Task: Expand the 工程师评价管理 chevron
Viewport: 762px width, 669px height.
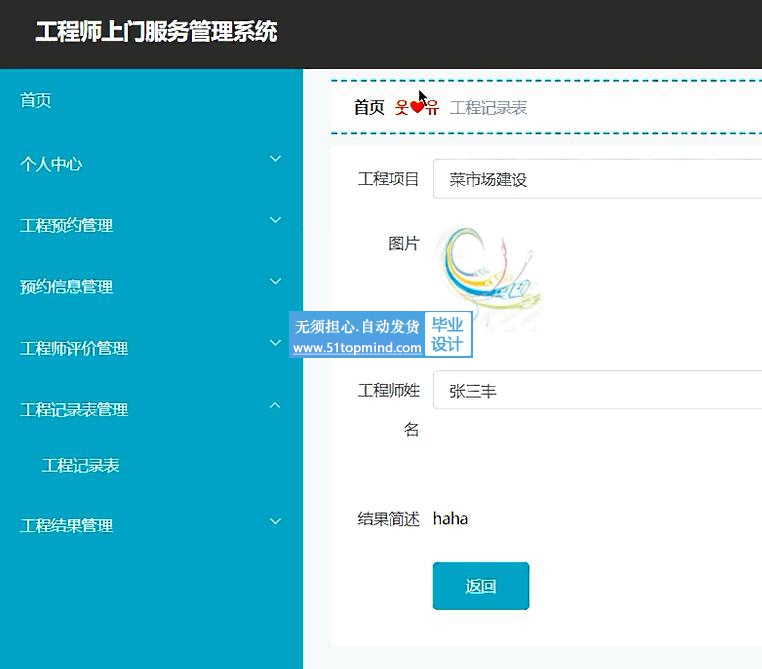Action: [276, 343]
